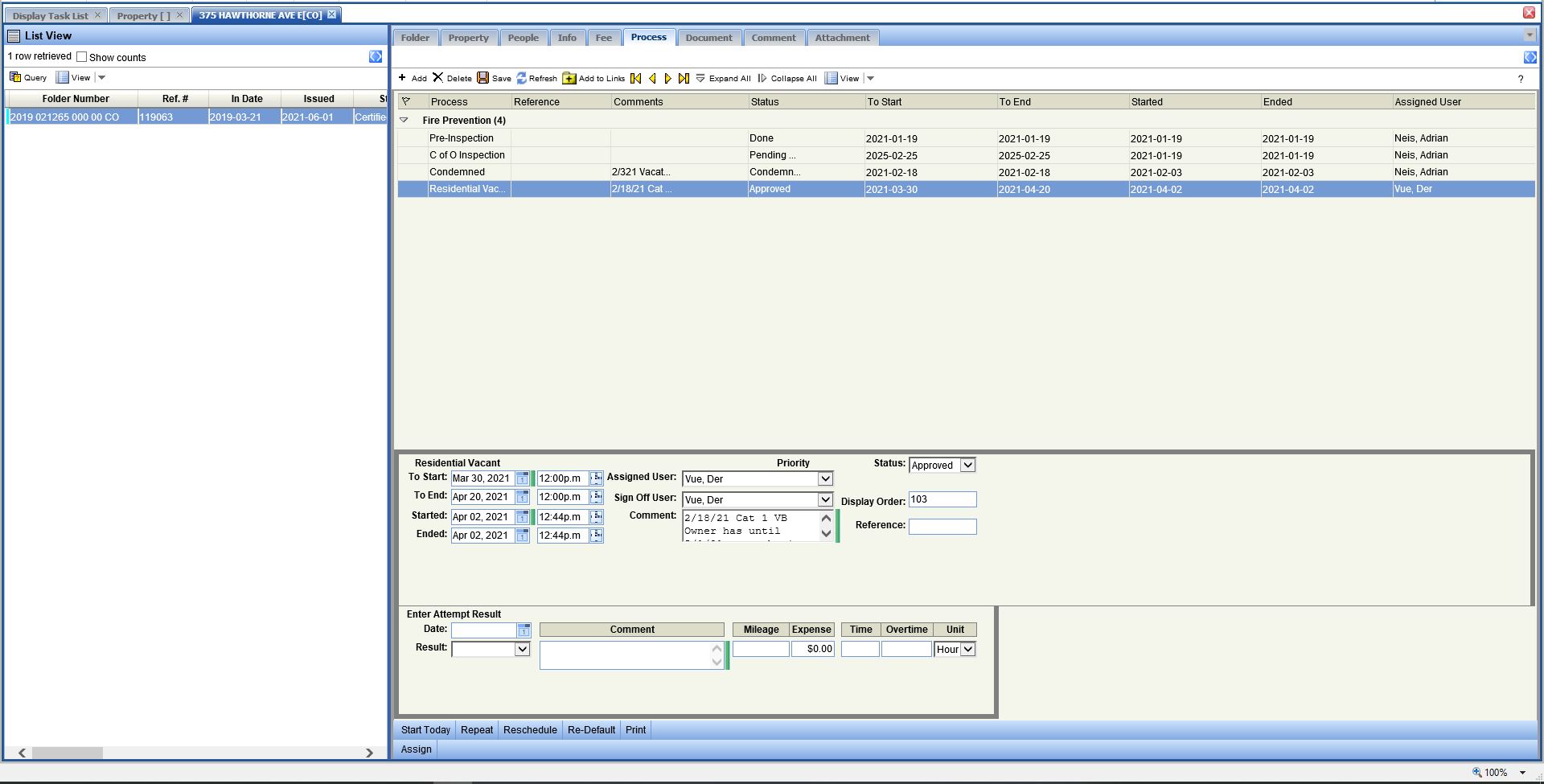Save the process record

click(x=483, y=78)
